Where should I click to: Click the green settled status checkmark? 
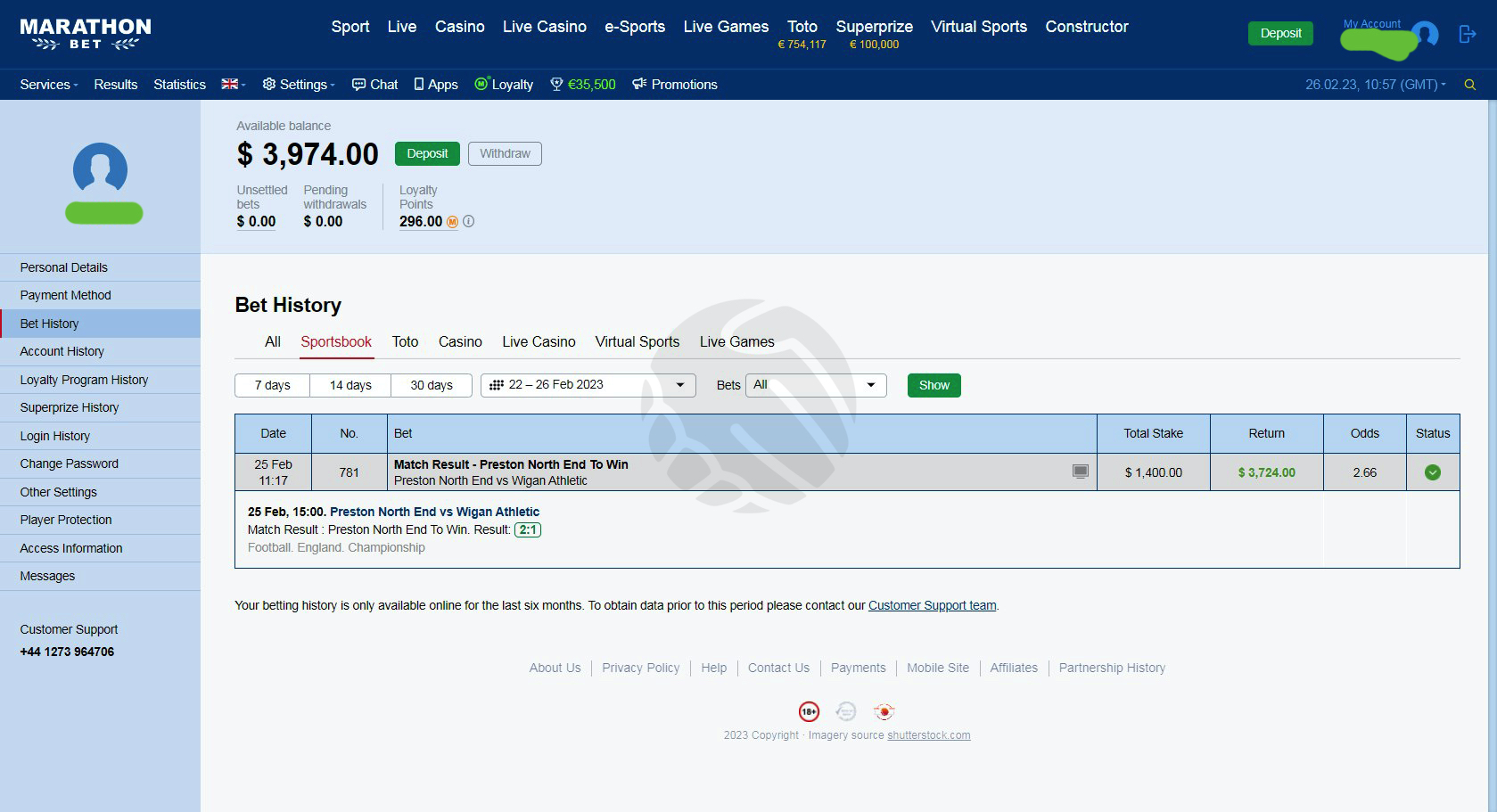1433,472
